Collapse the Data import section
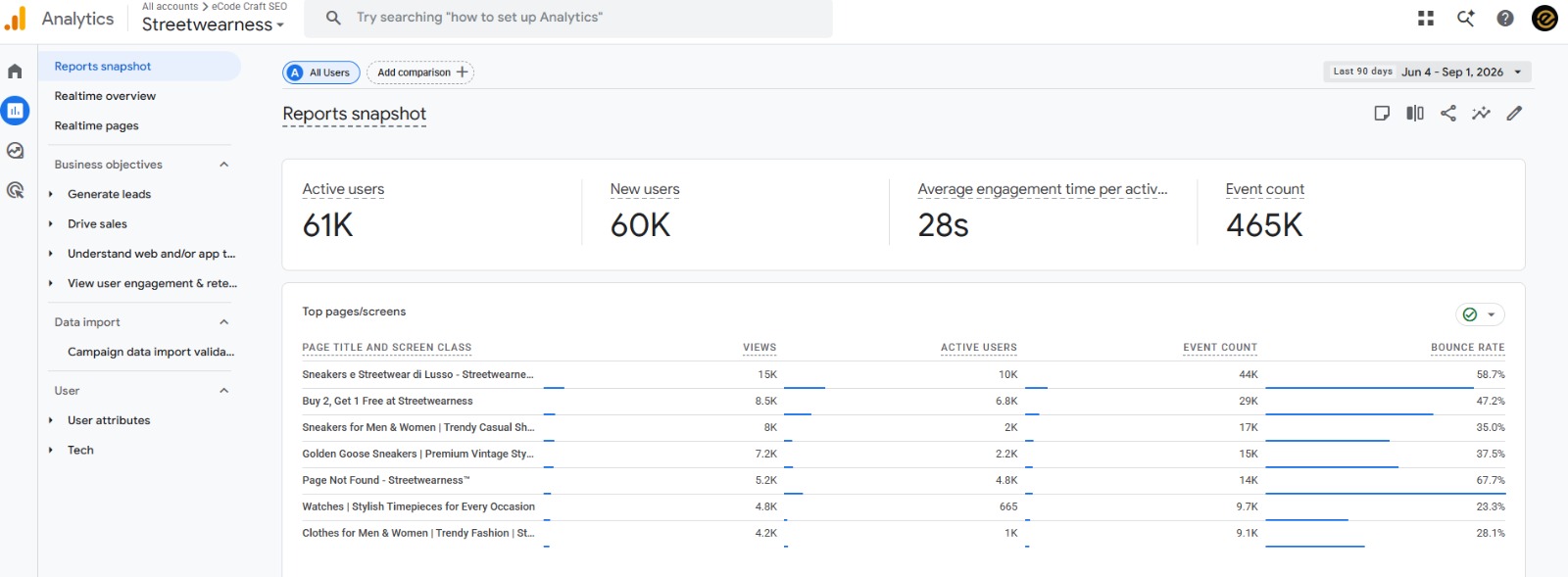 pyautogui.click(x=223, y=322)
